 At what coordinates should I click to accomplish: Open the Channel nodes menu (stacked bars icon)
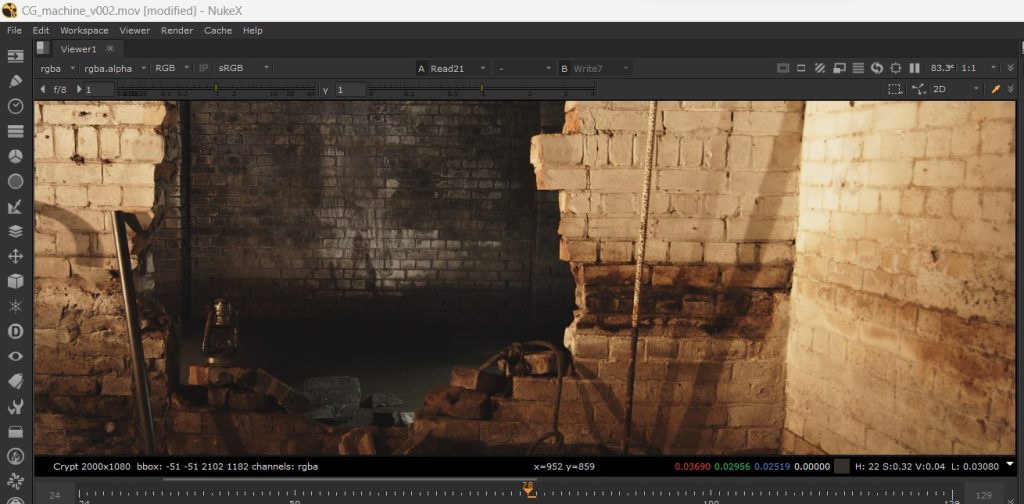click(15, 131)
